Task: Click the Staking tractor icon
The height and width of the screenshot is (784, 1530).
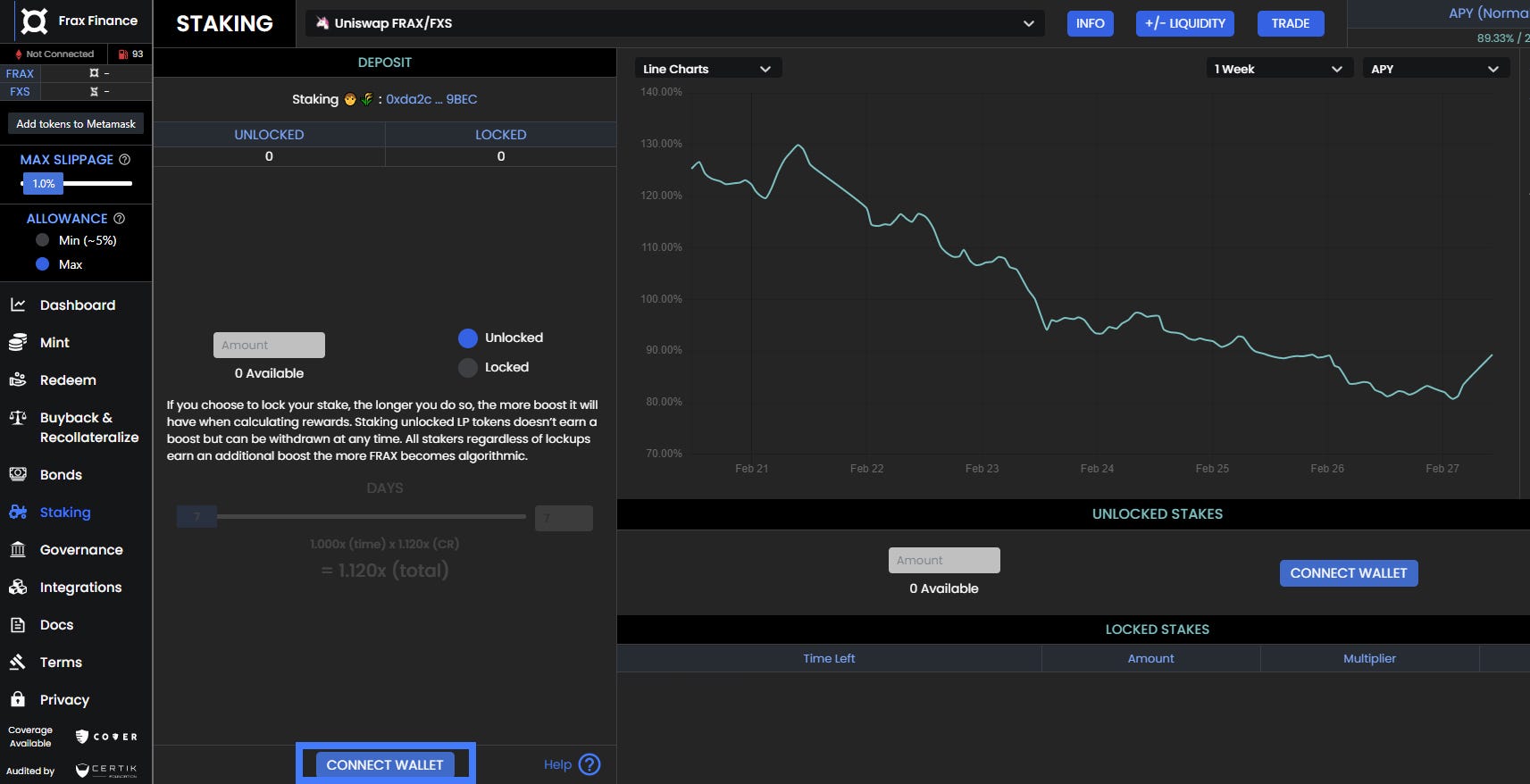Action: click(18, 512)
